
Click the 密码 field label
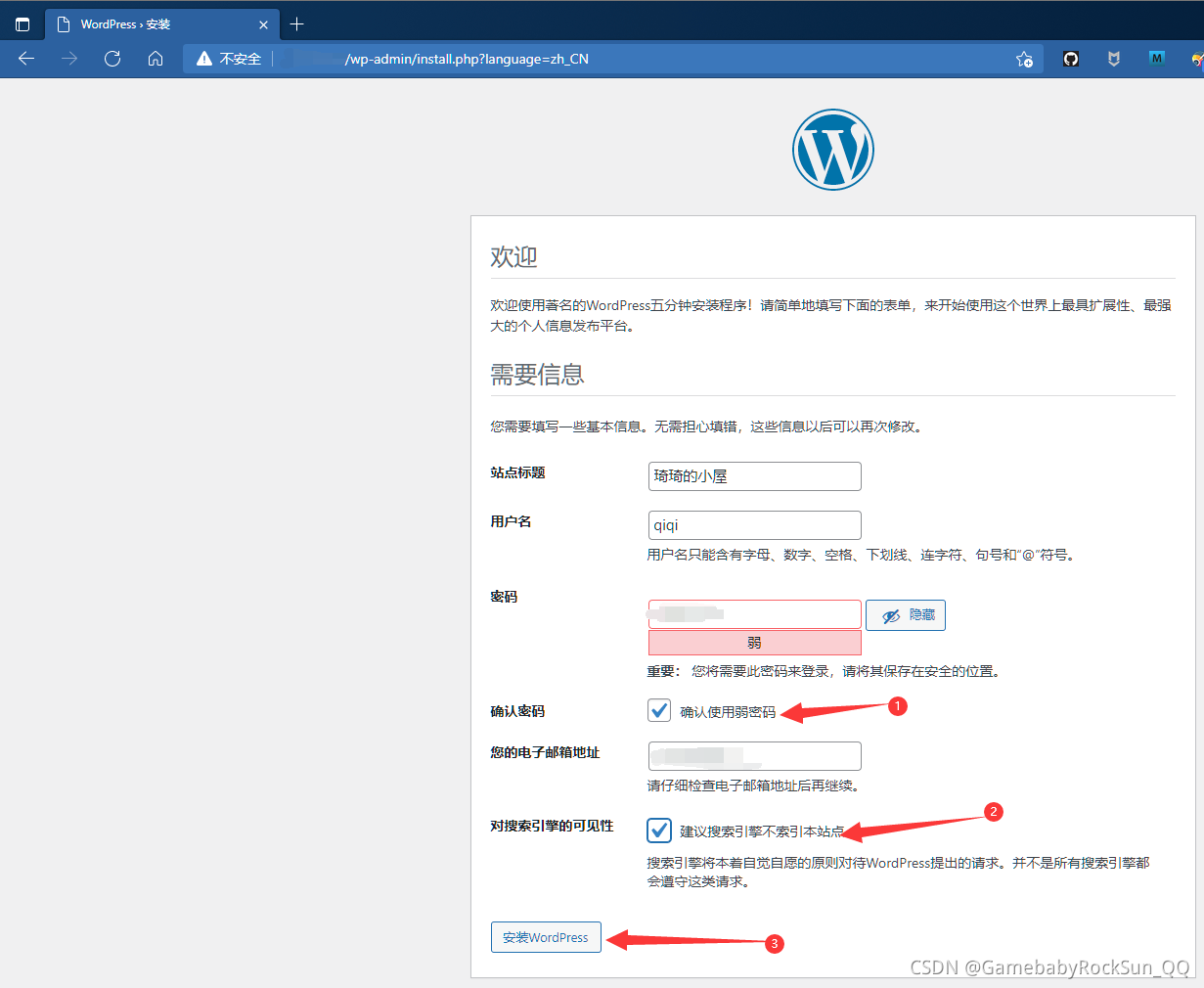click(504, 597)
